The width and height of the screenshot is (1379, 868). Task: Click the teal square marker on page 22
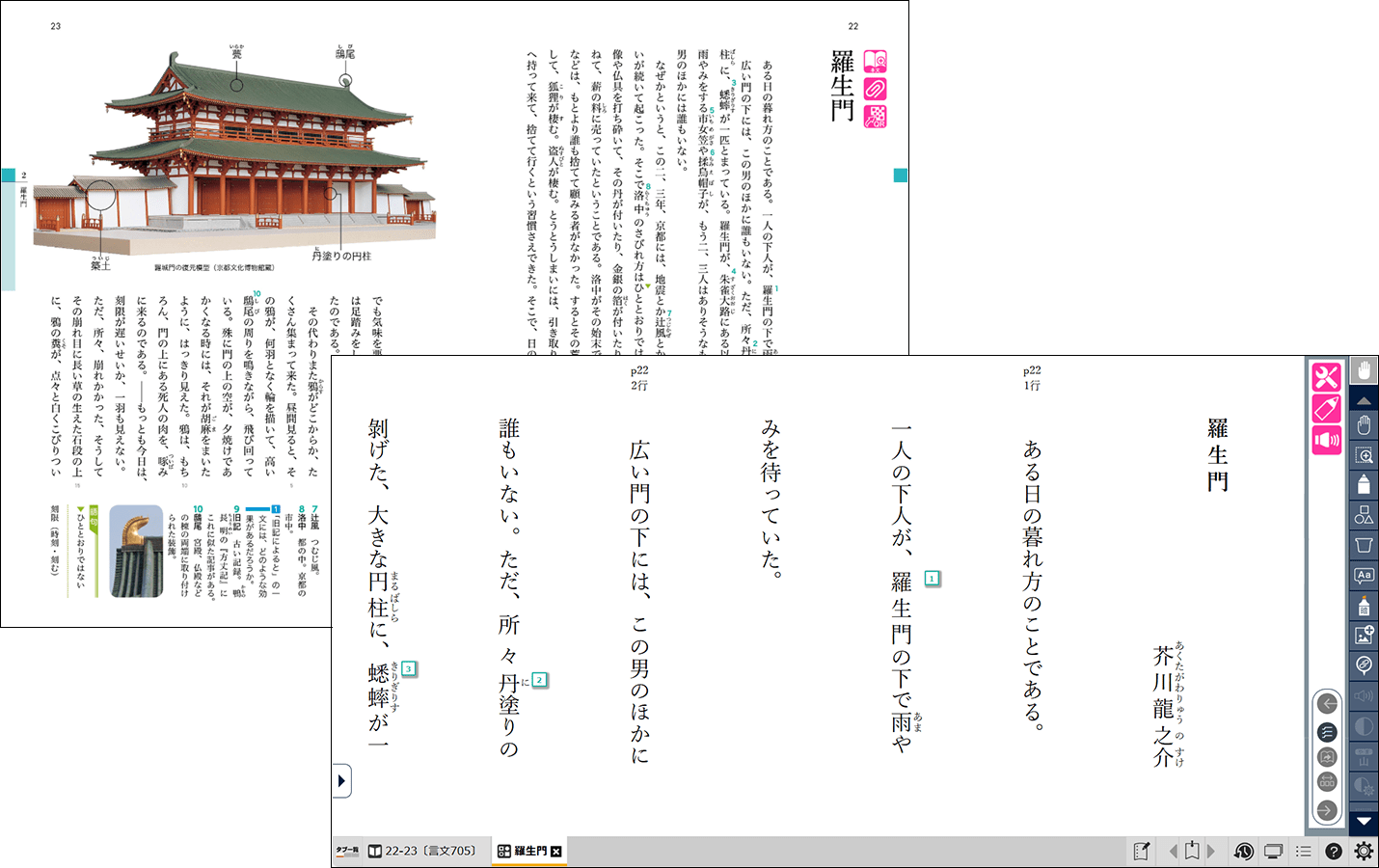coord(901,176)
